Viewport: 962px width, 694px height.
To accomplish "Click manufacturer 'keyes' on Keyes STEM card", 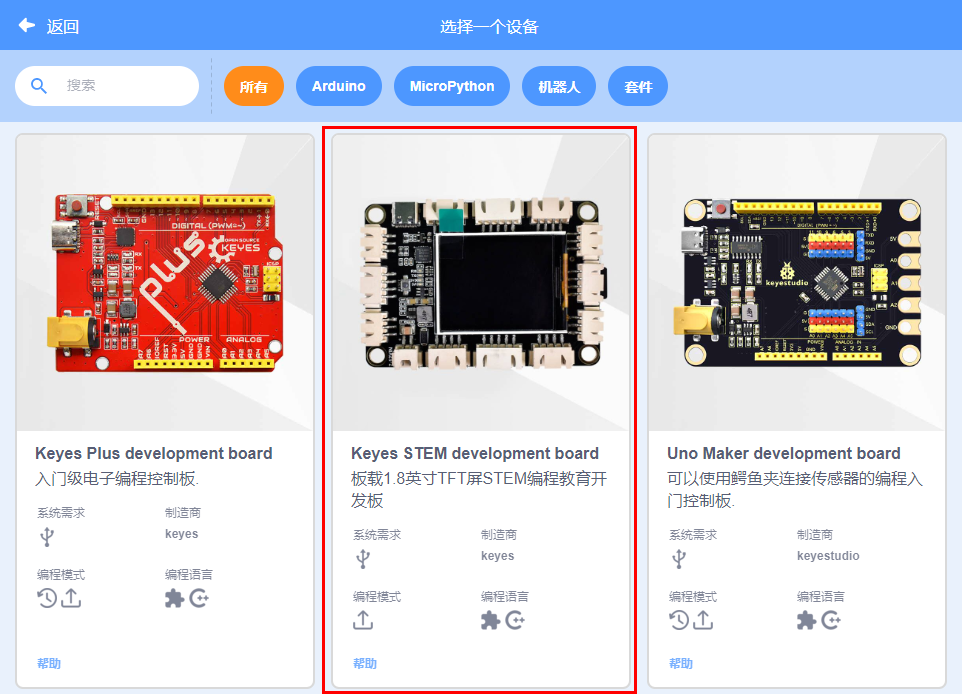I will (498, 556).
